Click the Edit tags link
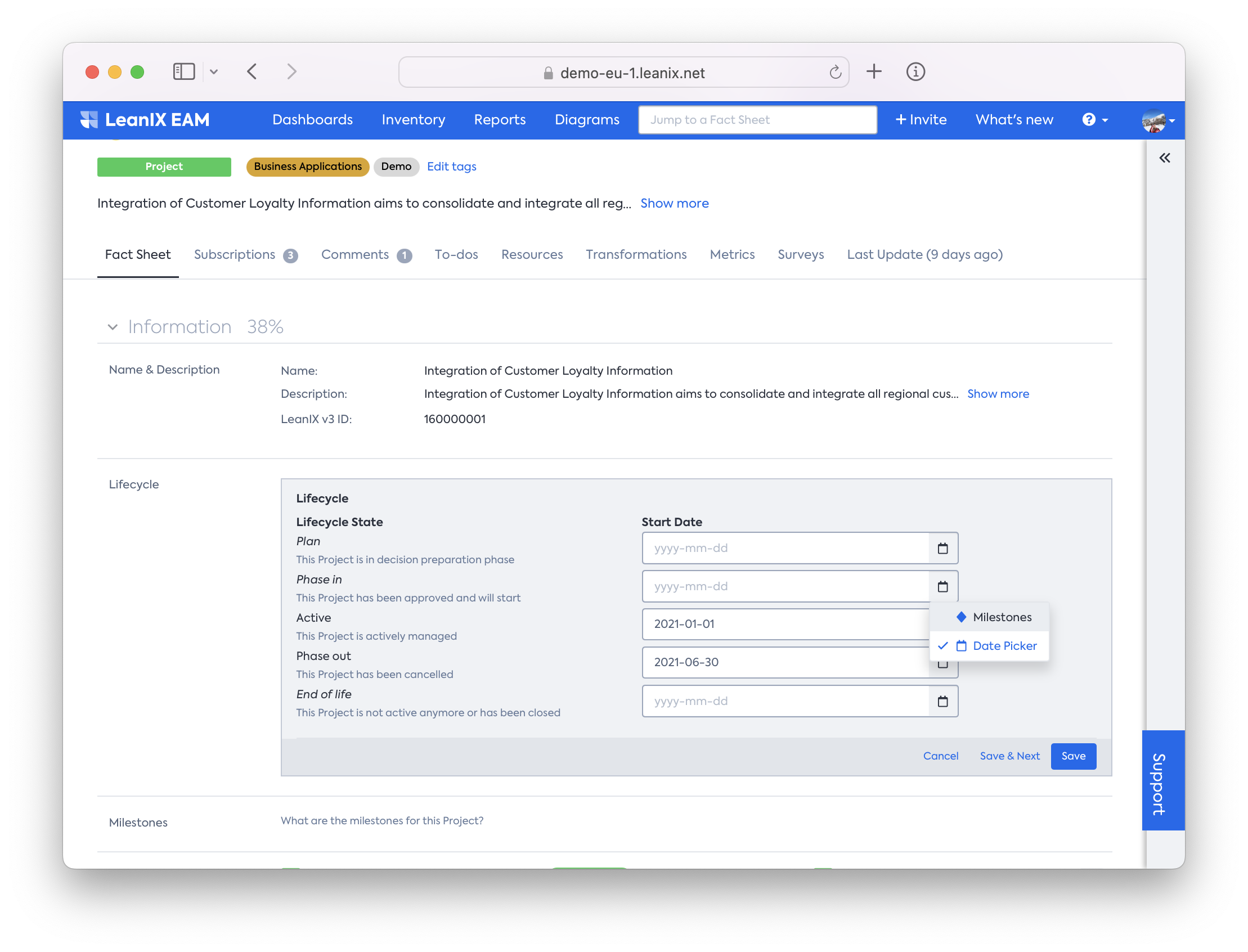1248x952 pixels. tap(451, 167)
